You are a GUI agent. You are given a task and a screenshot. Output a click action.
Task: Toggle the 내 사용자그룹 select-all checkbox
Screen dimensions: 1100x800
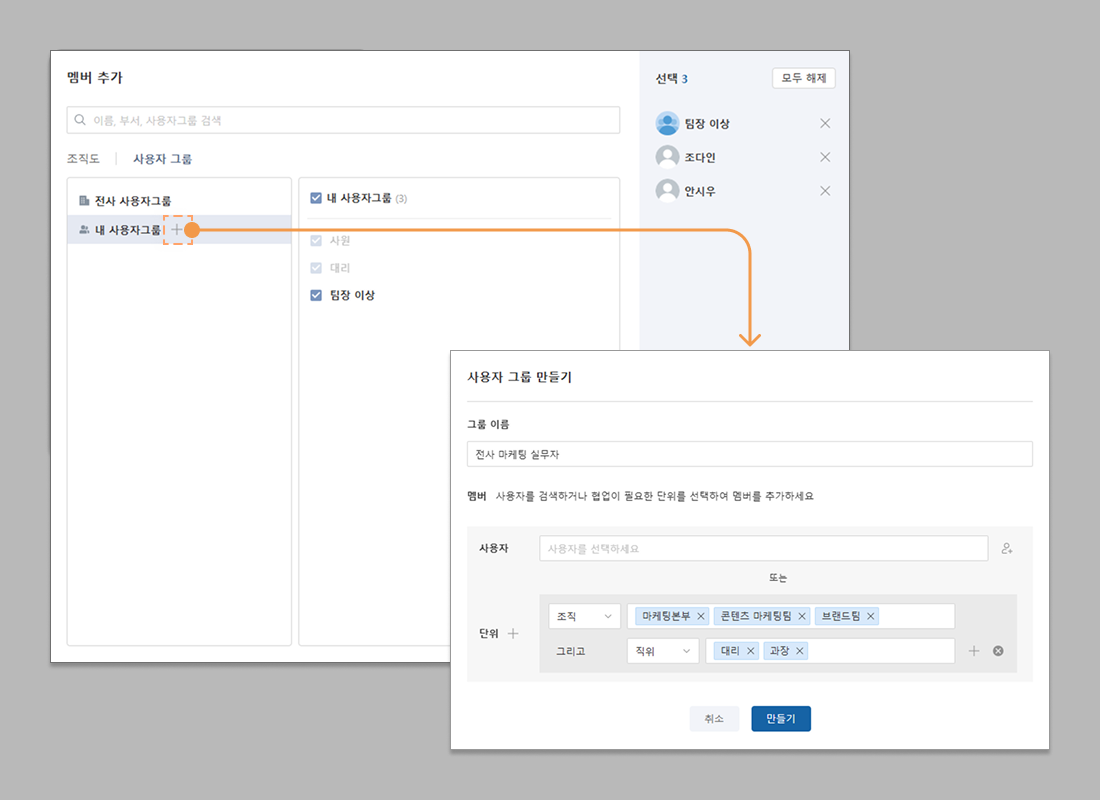(x=316, y=198)
